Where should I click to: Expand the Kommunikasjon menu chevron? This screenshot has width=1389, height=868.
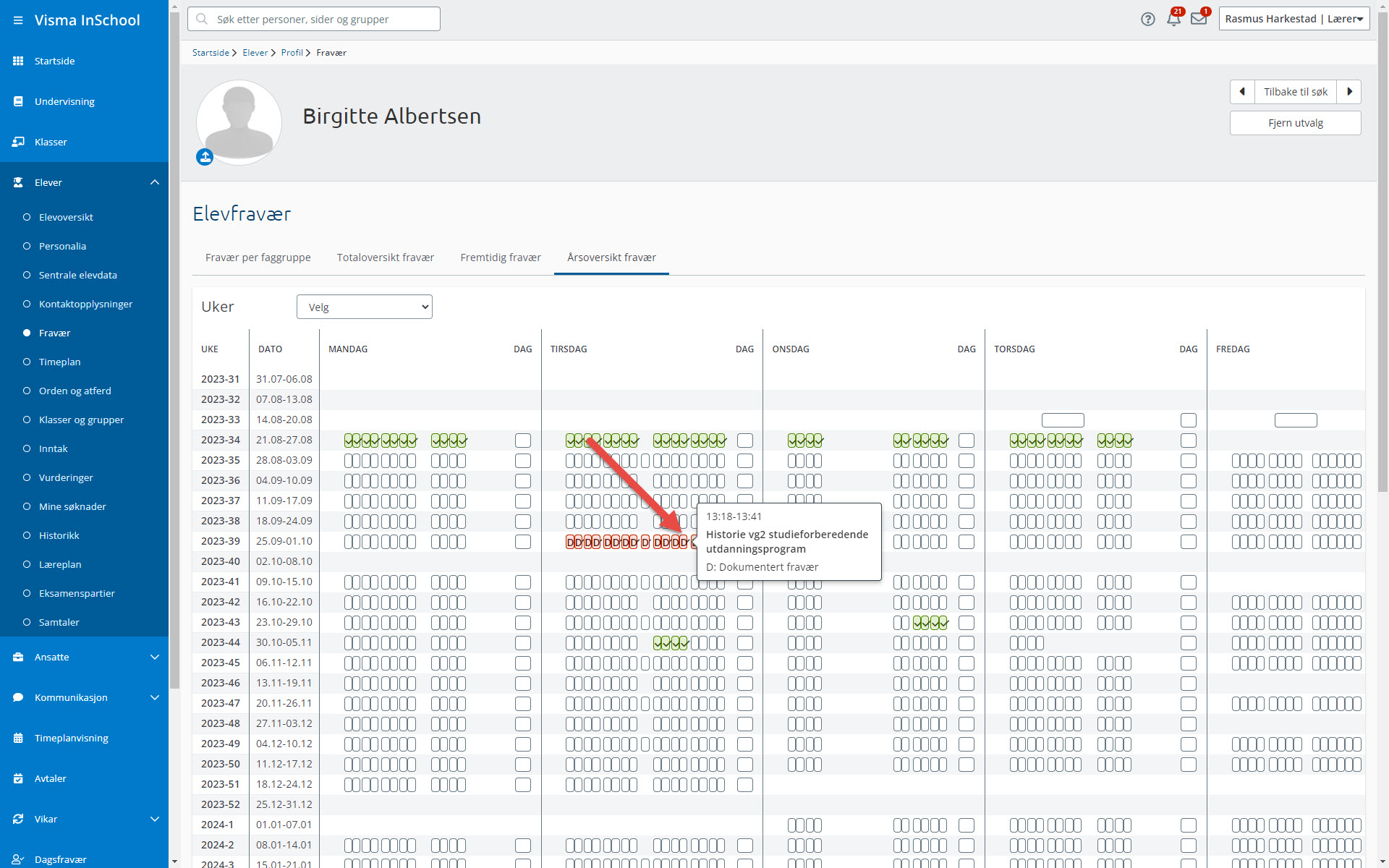click(x=155, y=697)
